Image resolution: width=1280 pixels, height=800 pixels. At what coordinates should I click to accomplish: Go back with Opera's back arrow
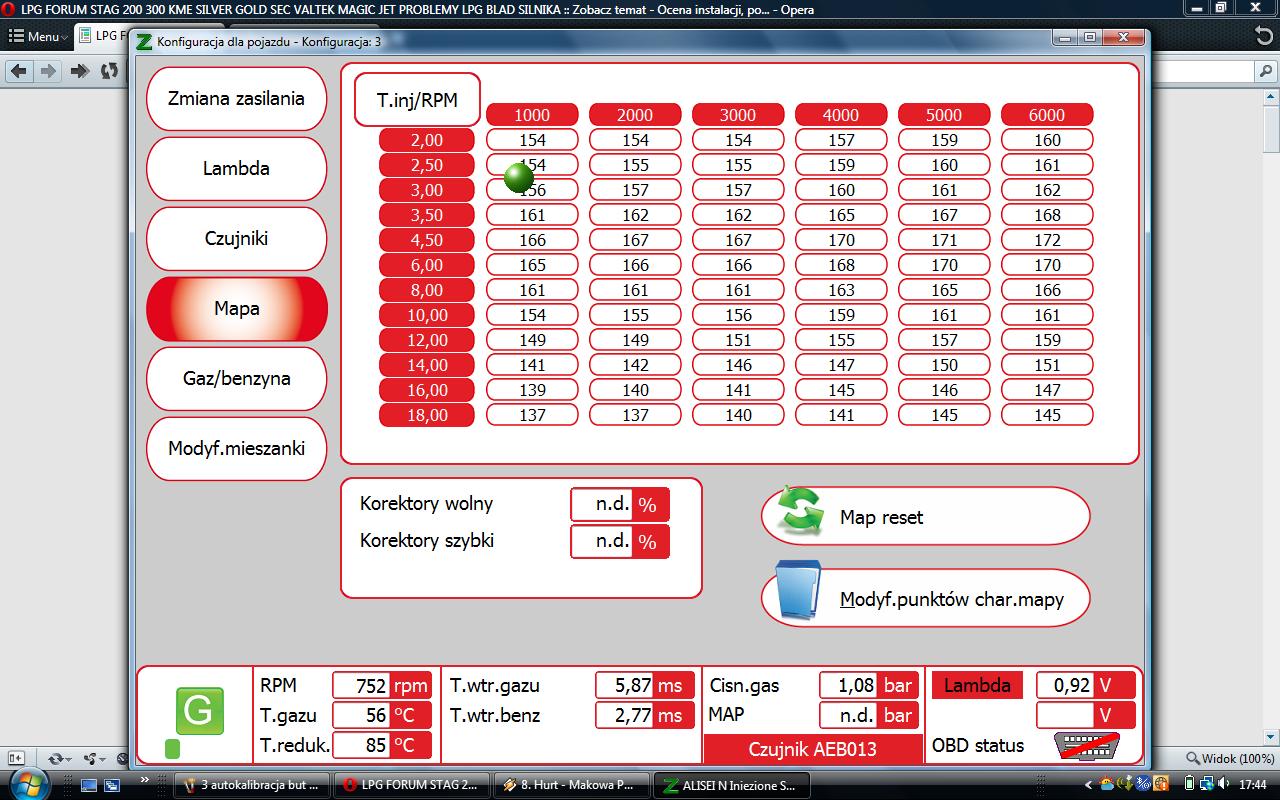tap(19, 71)
